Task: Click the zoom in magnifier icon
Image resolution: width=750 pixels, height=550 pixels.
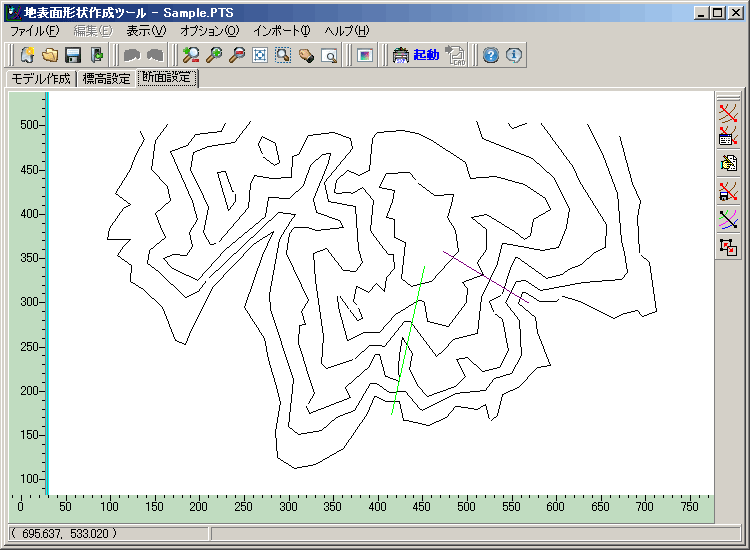Action: click(214, 55)
